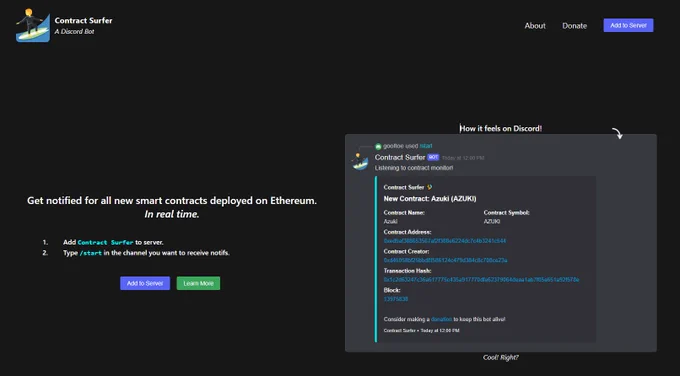Click the 'Contract Symbol:' field label
Screen dimensions: 680x376
(507, 213)
